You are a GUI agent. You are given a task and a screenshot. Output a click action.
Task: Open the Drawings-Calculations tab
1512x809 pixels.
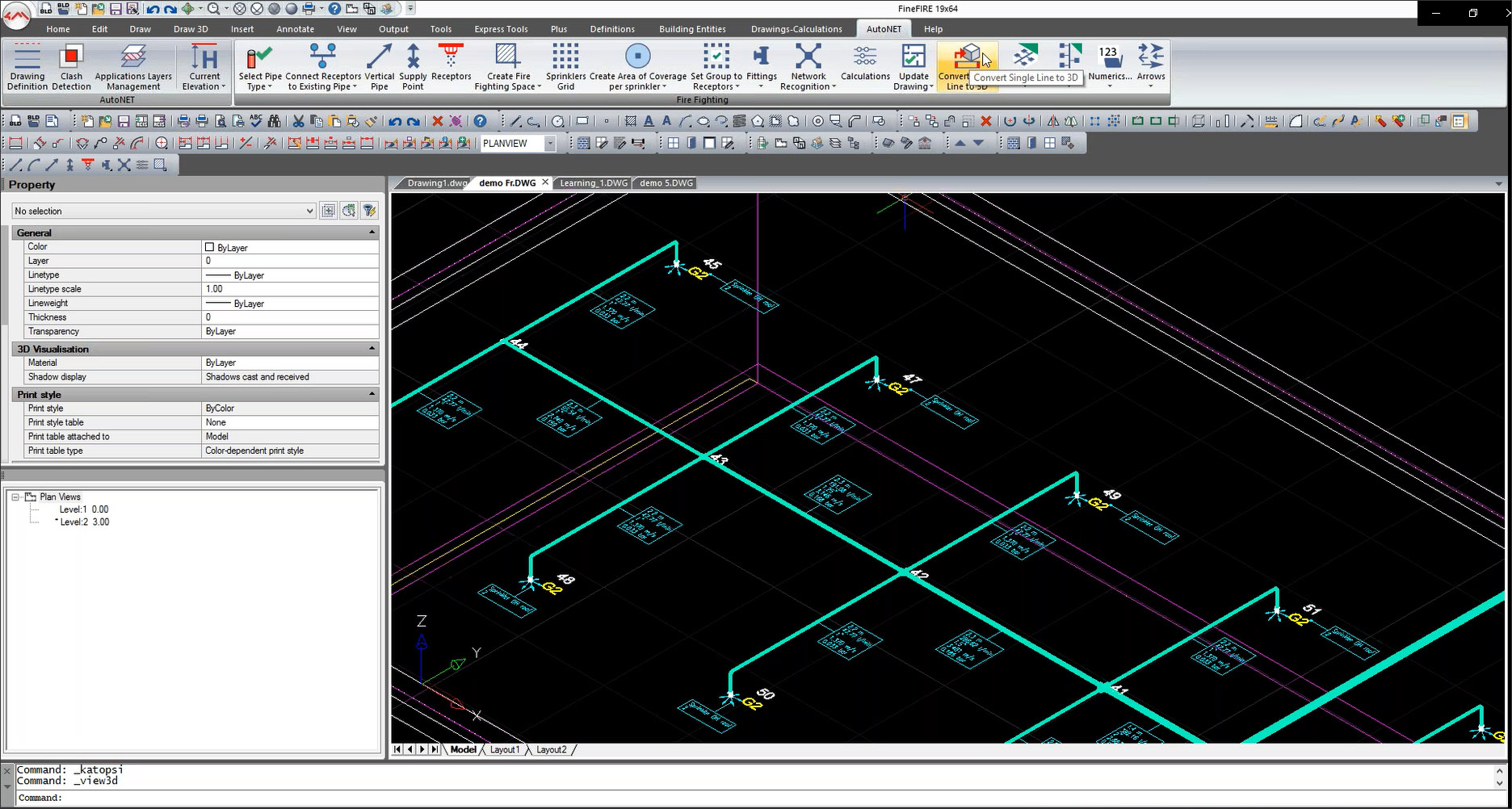click(796, 29)
